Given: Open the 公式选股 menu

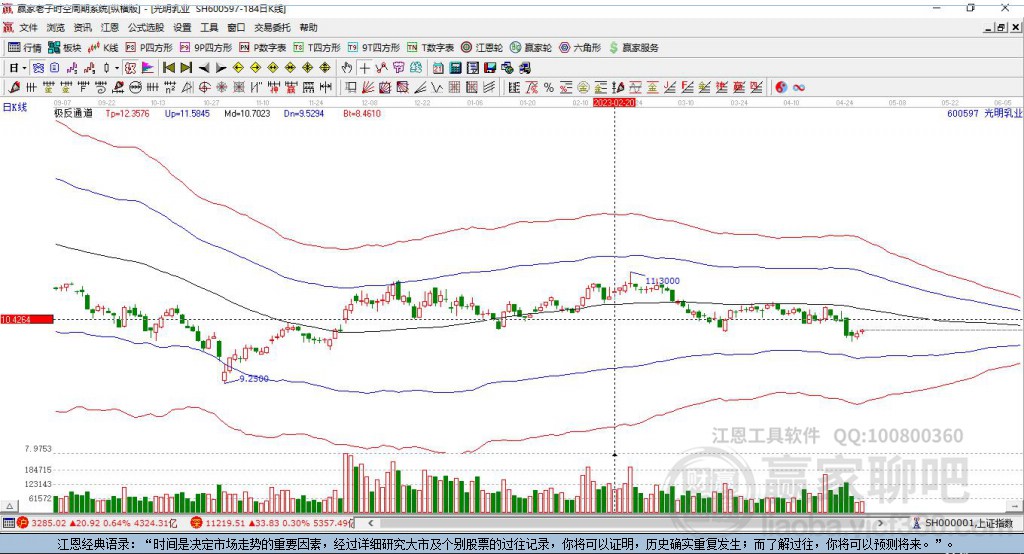Looking at the screenshot, I should (146, 27).
